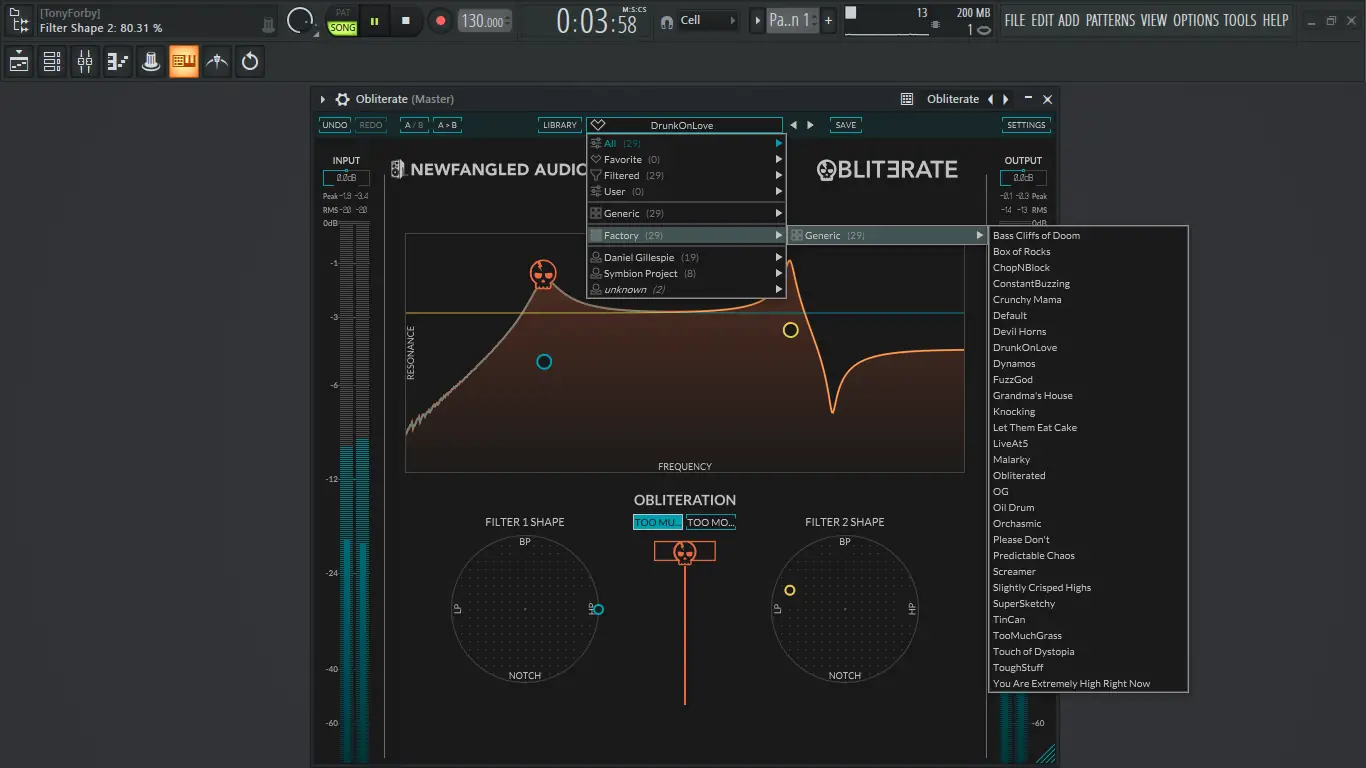Toggle SONG mode button
The width and height of the screenshot is (1366, 768).
pyautogui.click(x=343, y=28)
